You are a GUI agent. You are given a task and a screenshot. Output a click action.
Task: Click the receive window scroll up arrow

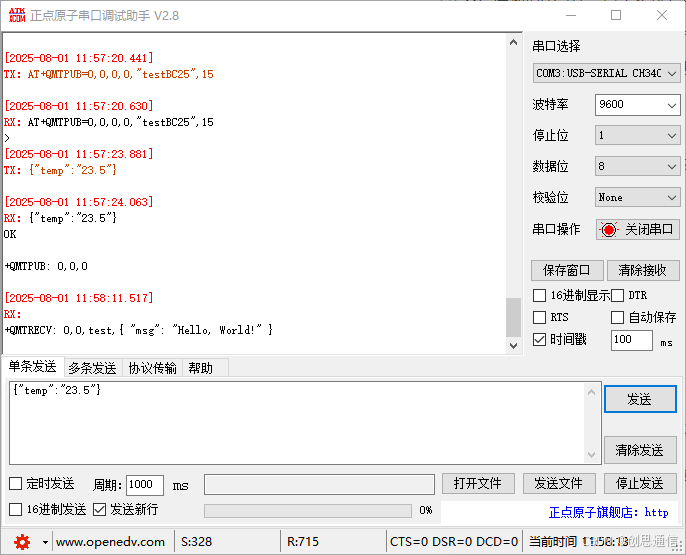(x=513, y=42)
